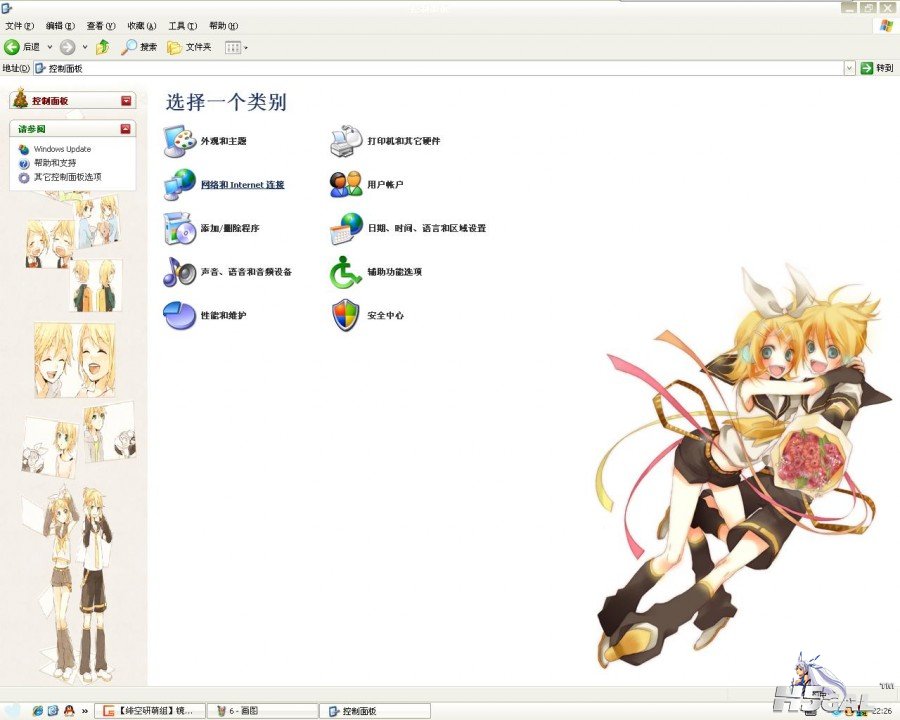Click the 打印机和其它硬件 link text
The width and height of the screenshot is (900, 720).
pyautogui.click(x=404, y=141)
